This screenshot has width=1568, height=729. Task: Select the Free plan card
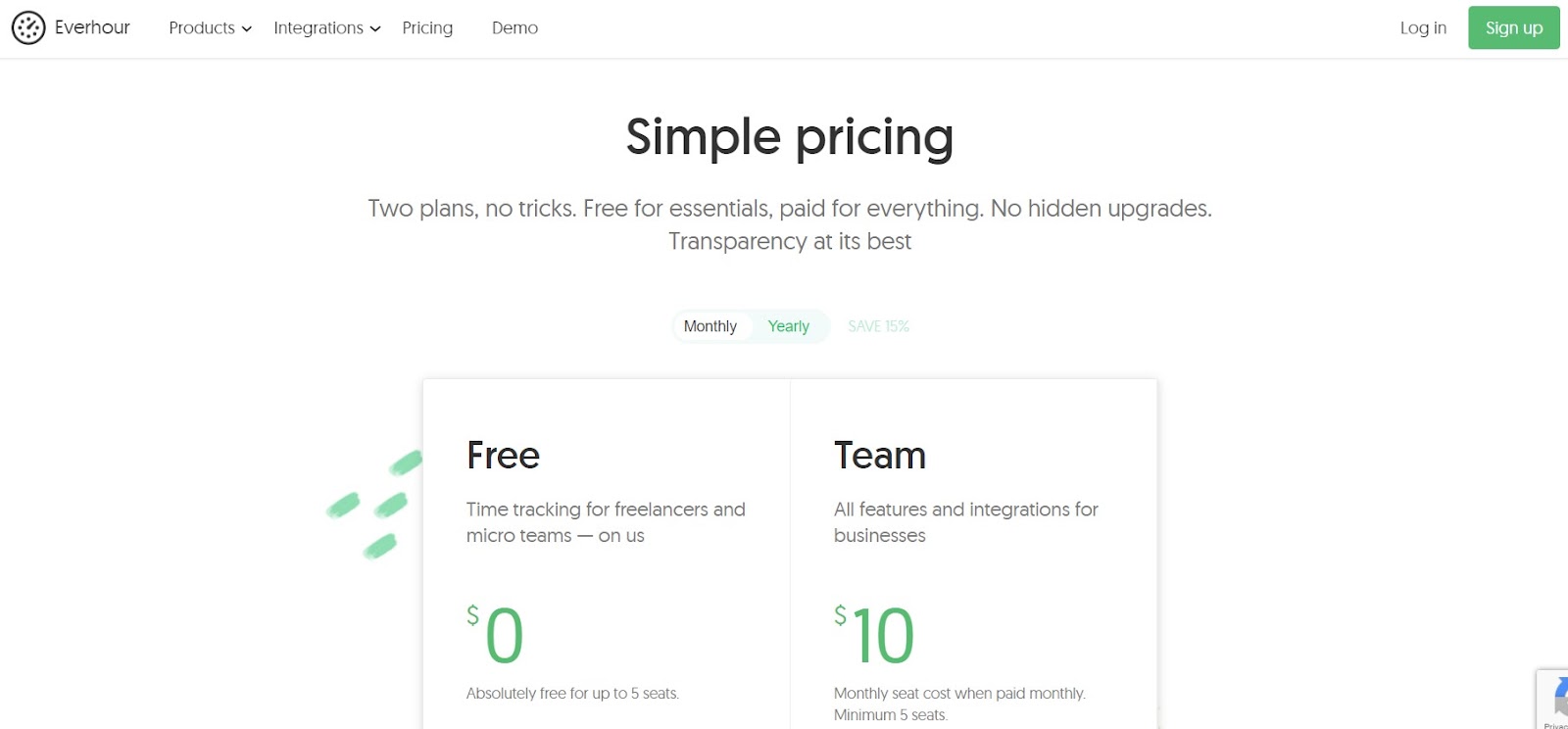606,549
